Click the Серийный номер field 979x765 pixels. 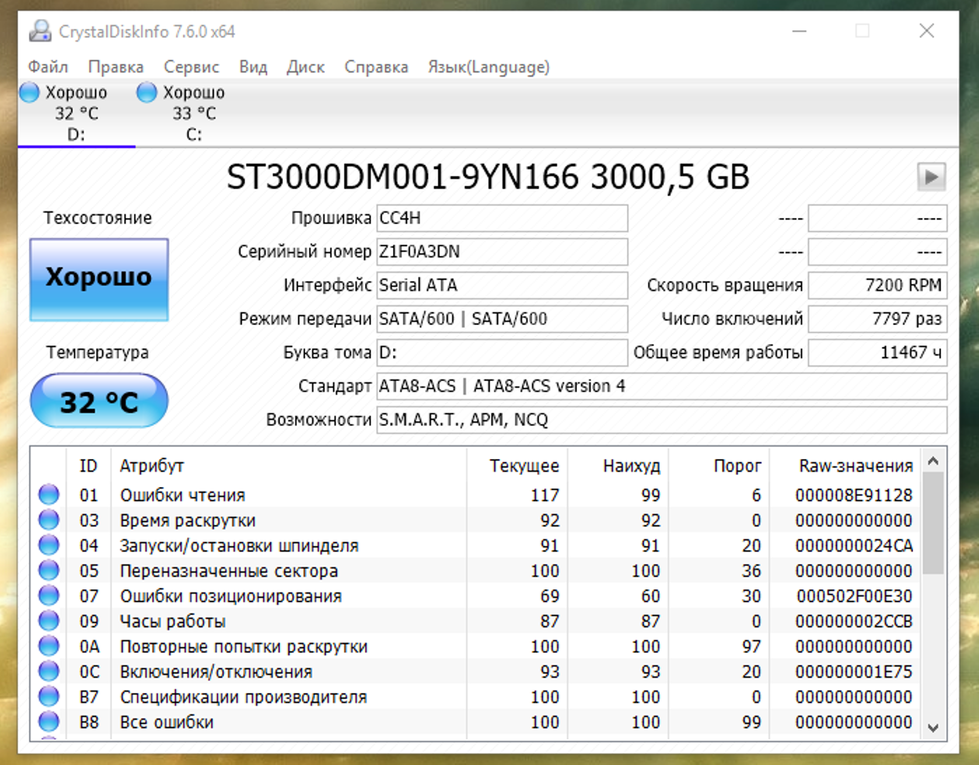coord(501,252)
